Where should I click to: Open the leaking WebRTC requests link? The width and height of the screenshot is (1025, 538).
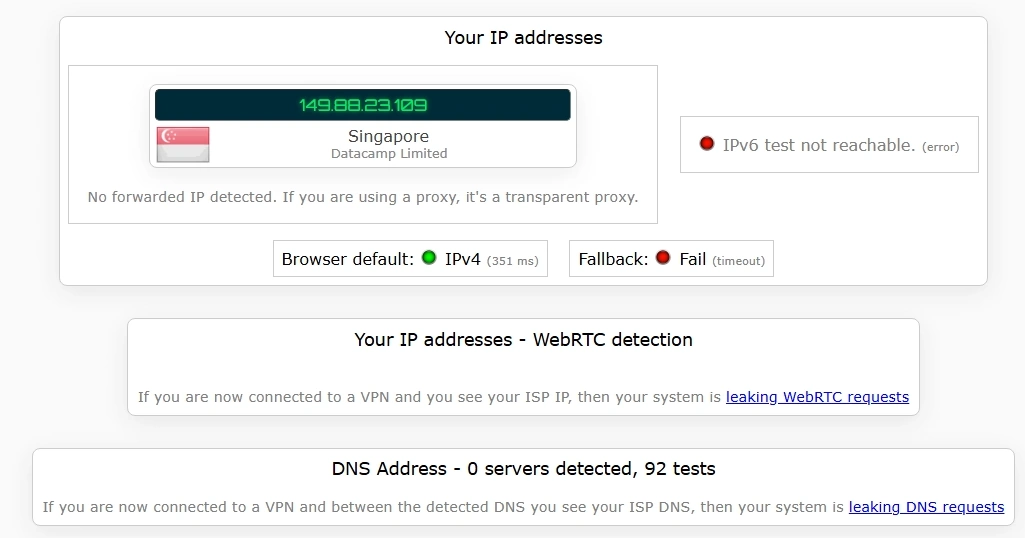click(x=817, y=397)
